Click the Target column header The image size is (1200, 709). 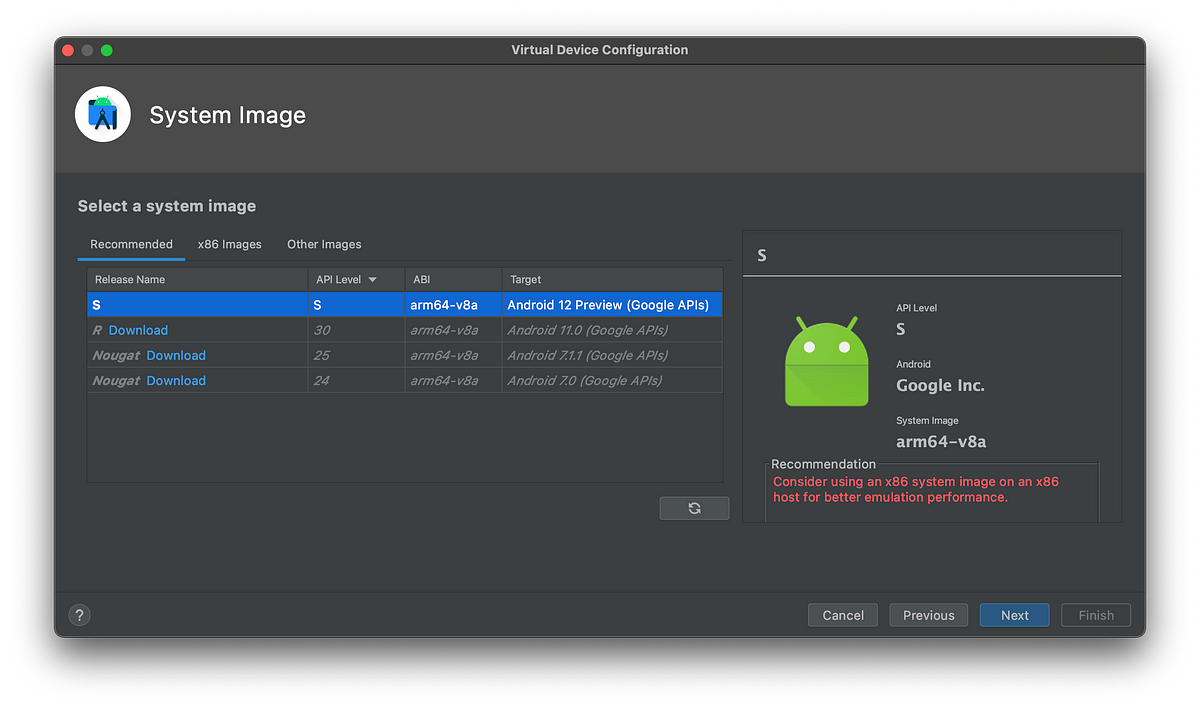pos(526,280)
